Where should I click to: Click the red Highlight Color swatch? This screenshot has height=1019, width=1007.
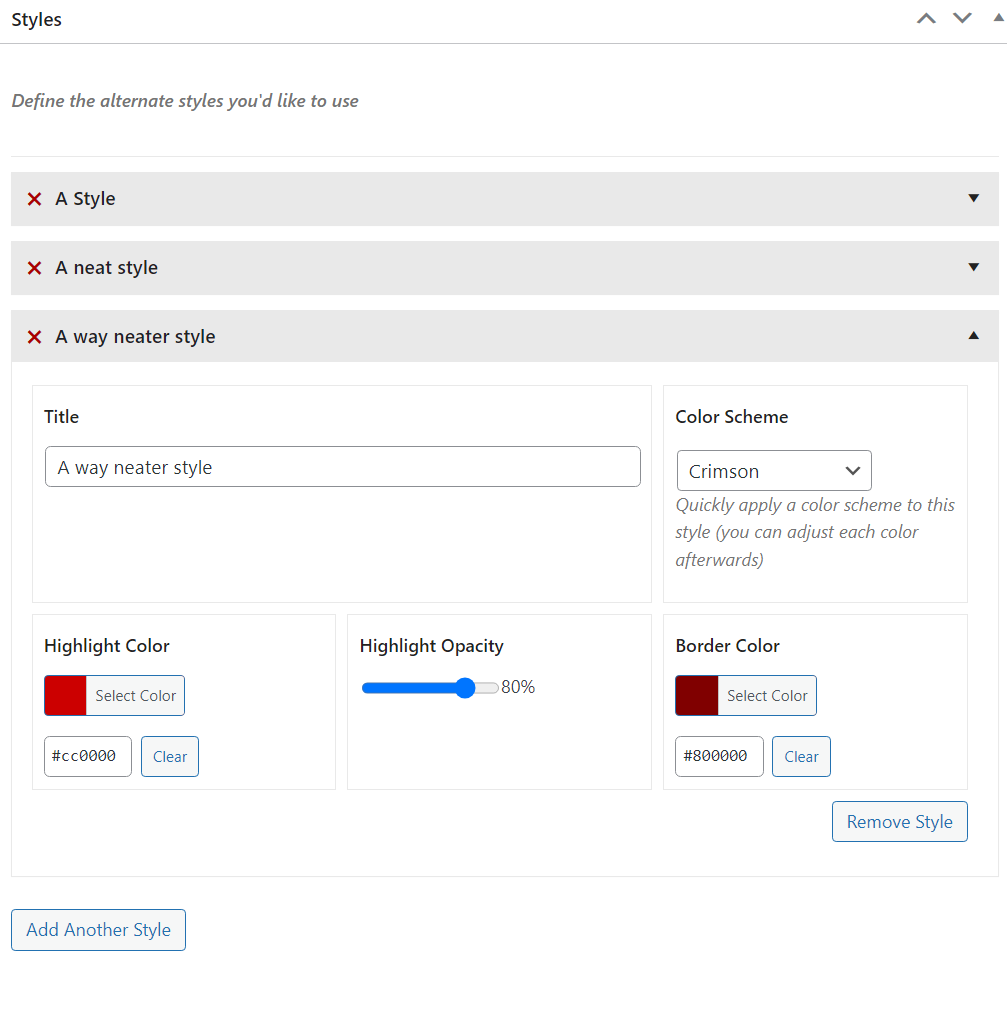(65, 695)
